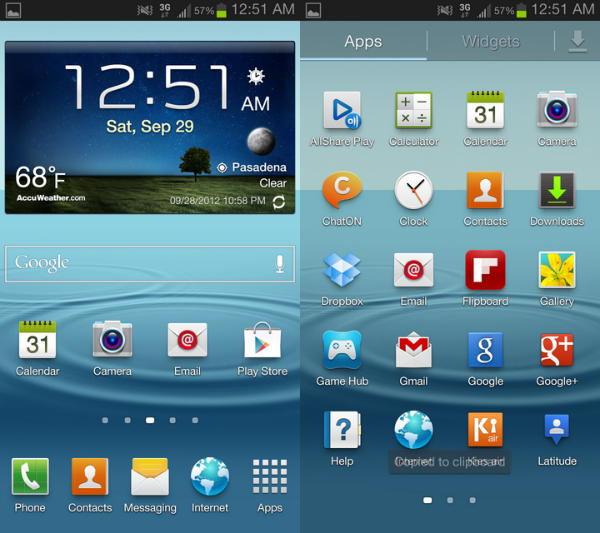Tap the 68°F temperature reading

click(40, 177)
